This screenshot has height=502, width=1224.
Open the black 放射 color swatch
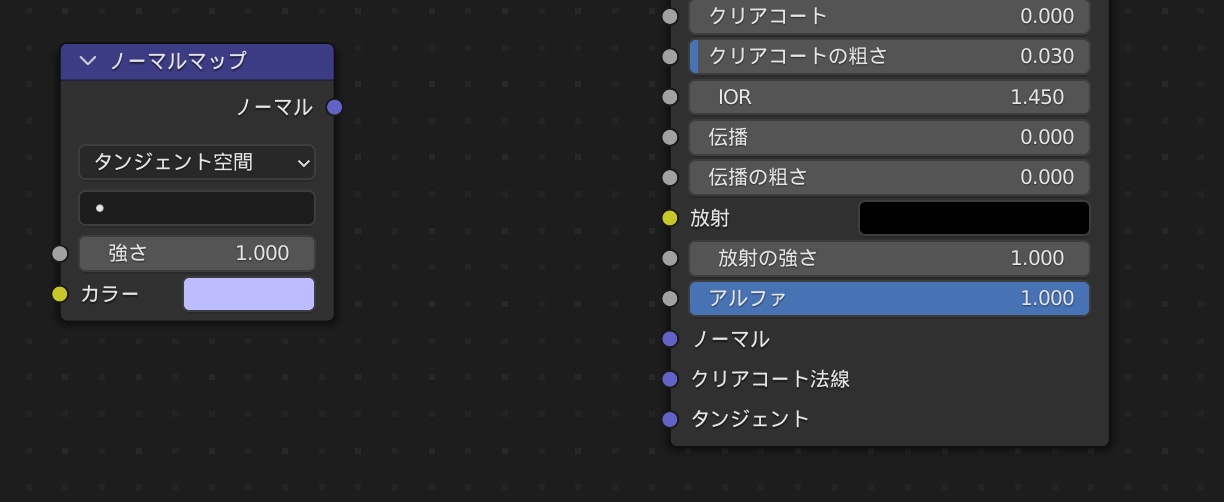pos(974,218)
